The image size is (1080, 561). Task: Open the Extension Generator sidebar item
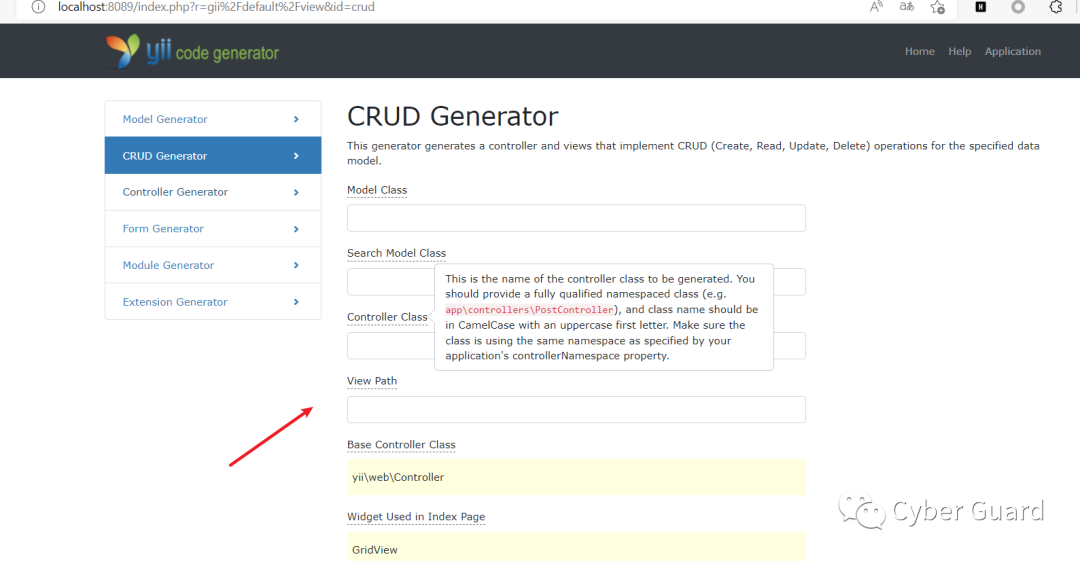[213, 301]
